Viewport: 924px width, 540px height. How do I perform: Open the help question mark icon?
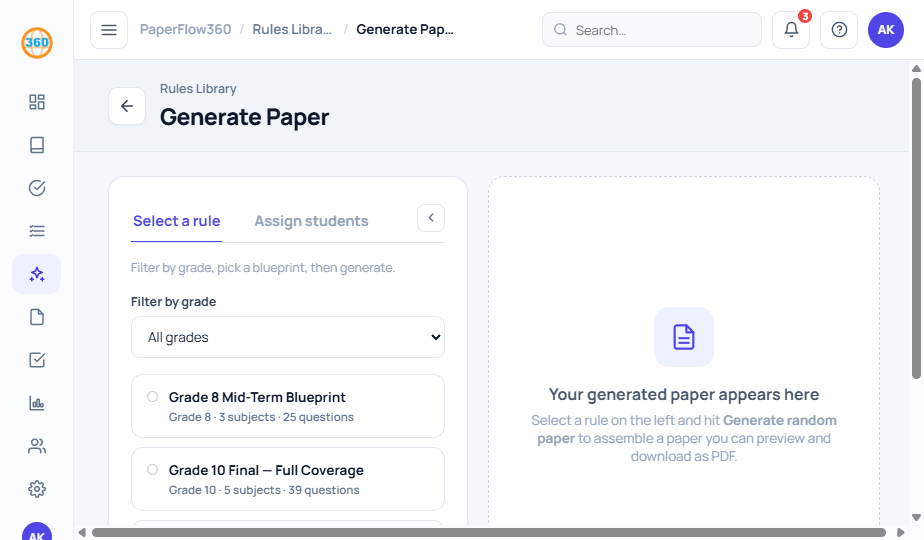click(839, 30)
